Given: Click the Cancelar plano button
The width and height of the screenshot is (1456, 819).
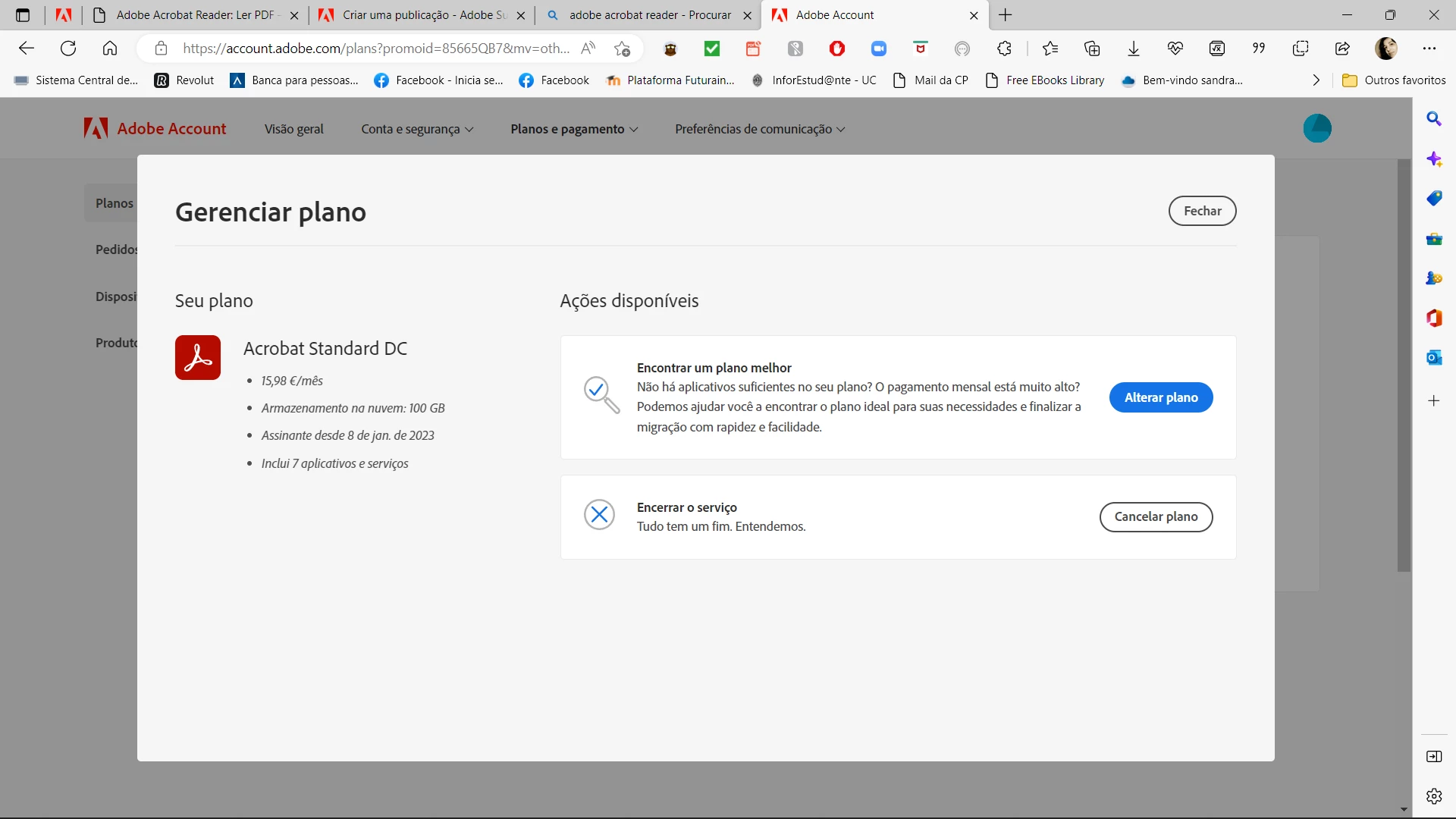Looking at the screenshot, I should (1156, 516).
